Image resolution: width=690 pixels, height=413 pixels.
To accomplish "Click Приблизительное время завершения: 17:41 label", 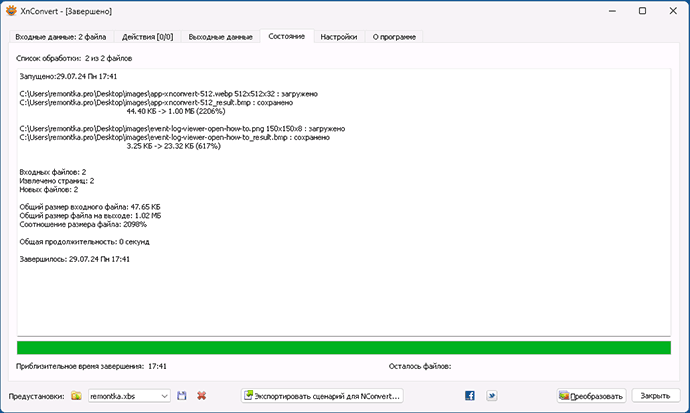I will 91,366.
